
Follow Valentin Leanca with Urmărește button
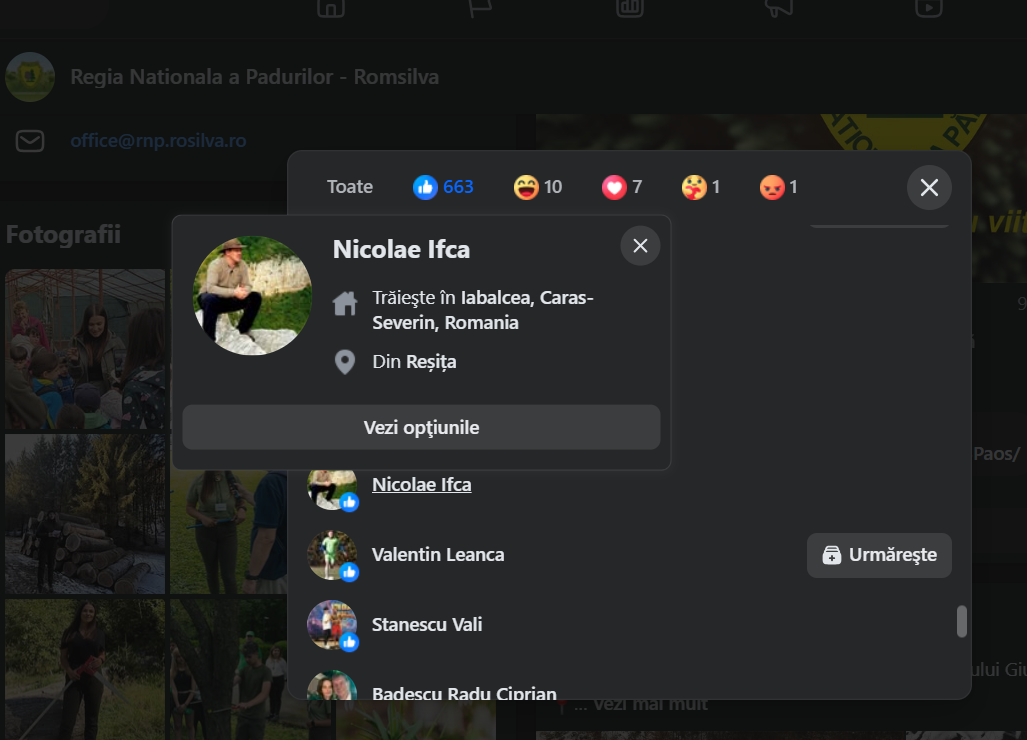coord(879,555)
